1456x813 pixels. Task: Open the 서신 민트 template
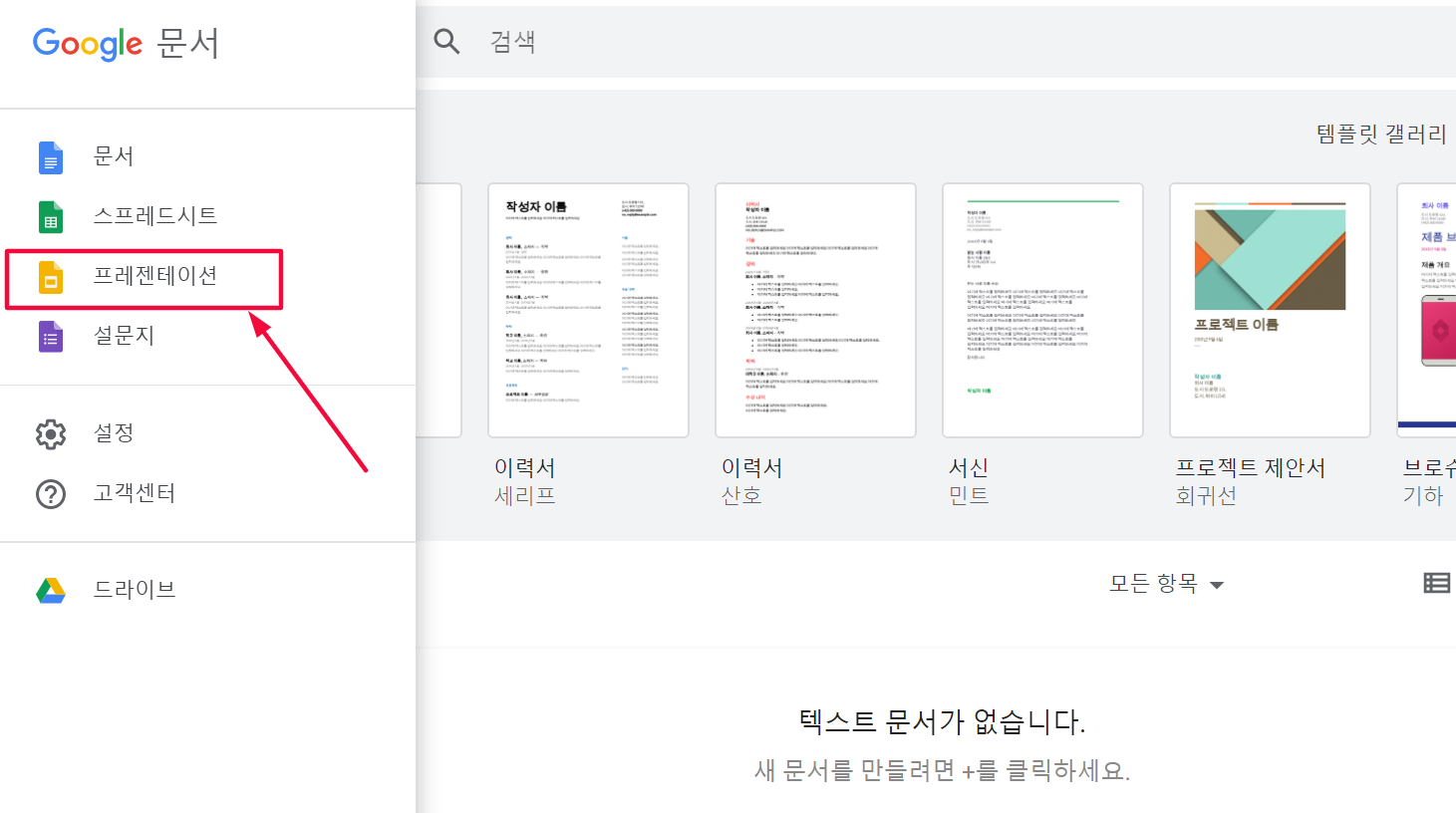[x=1042, y=309]
